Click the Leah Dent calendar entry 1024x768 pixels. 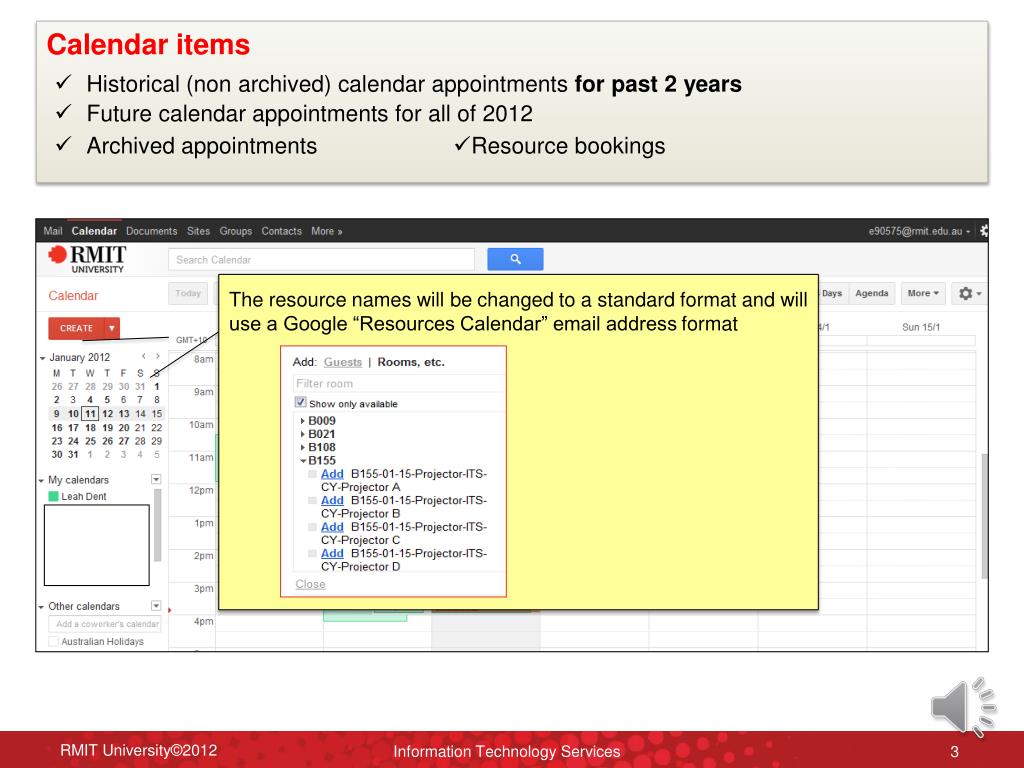point(84,496)
